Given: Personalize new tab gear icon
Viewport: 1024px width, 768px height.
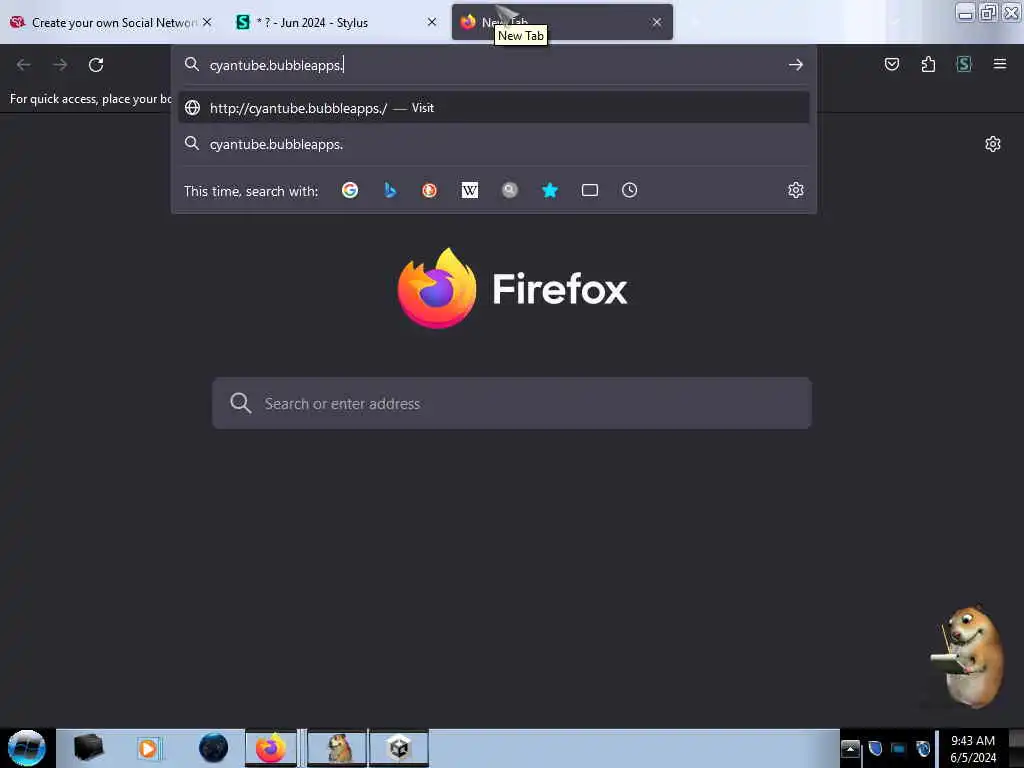Looking at the screenshot, I should tap(993, 144).
